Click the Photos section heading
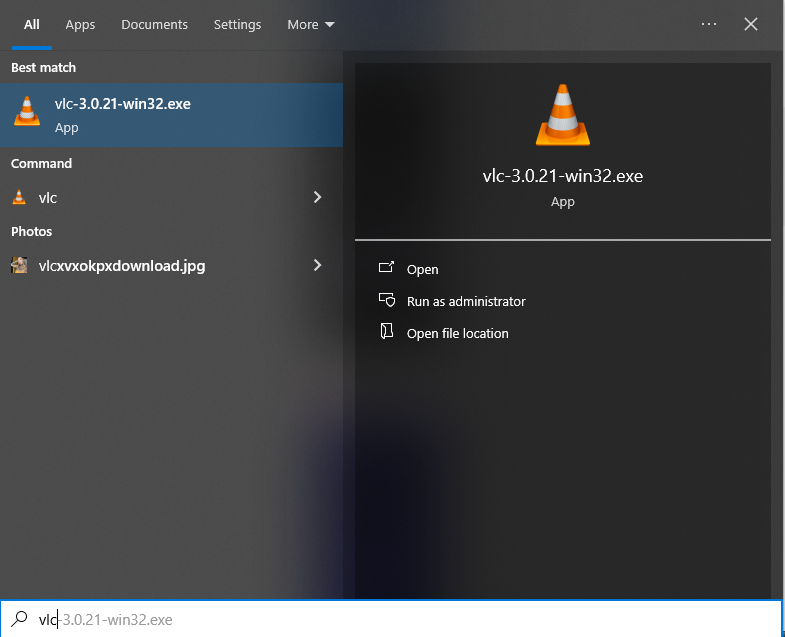This screenshot has width=785, height=637. pos(32,231)
